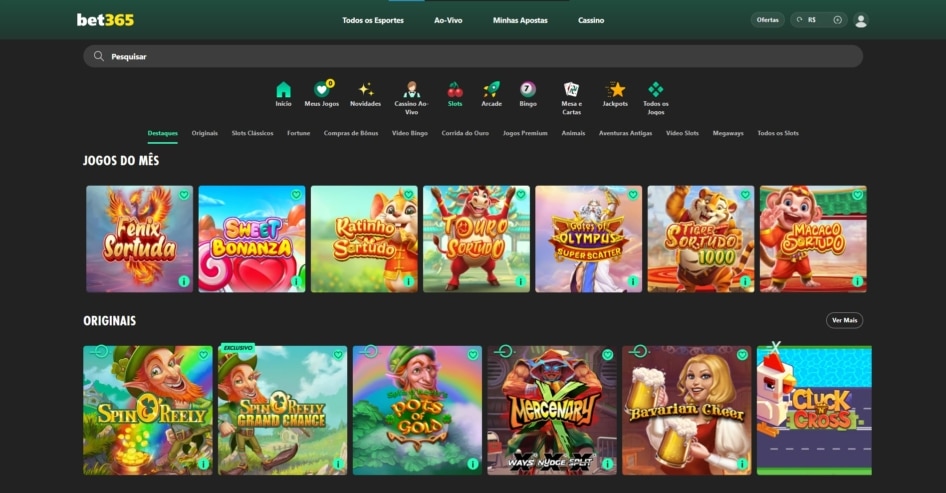
Task: Favorite the Touro Sortudo game
Action: click(521, 195)
